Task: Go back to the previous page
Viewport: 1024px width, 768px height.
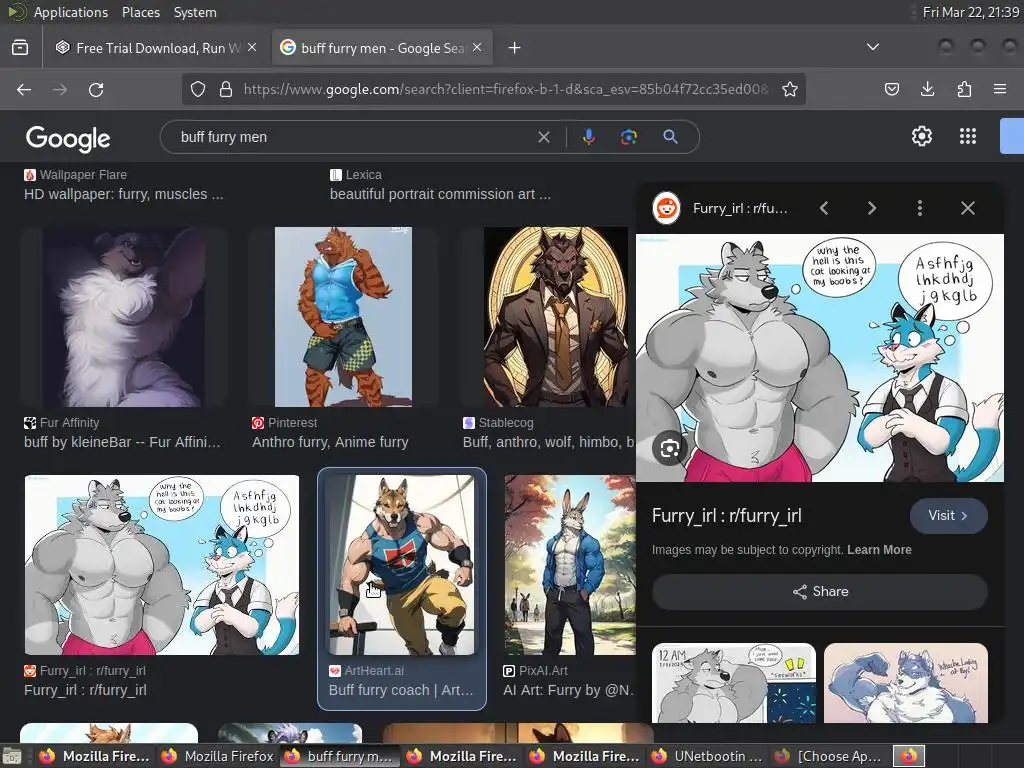Action: [24, 89]
